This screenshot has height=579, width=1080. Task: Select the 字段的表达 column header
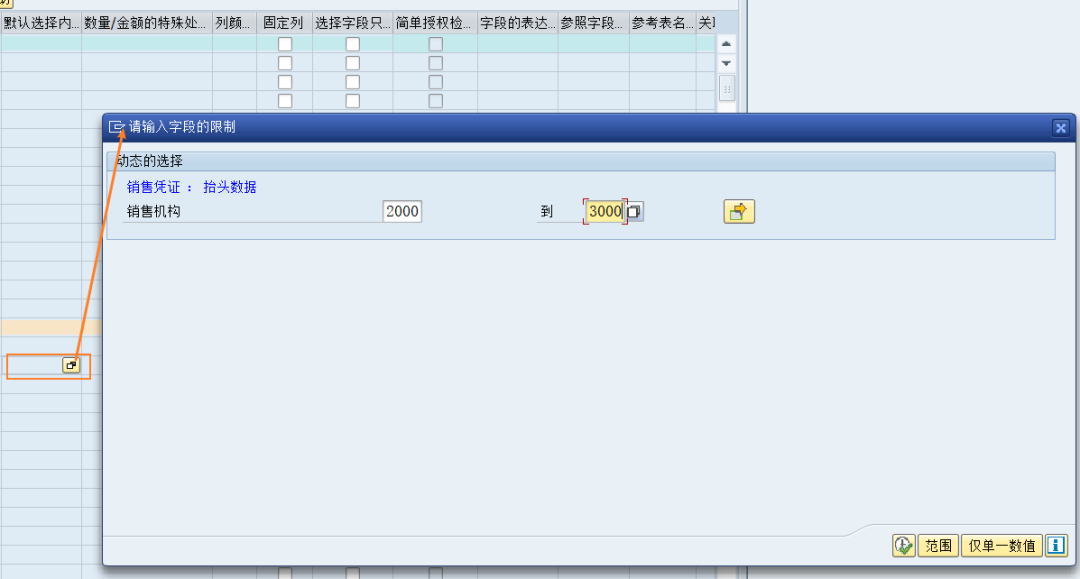[x=518, y=23]
